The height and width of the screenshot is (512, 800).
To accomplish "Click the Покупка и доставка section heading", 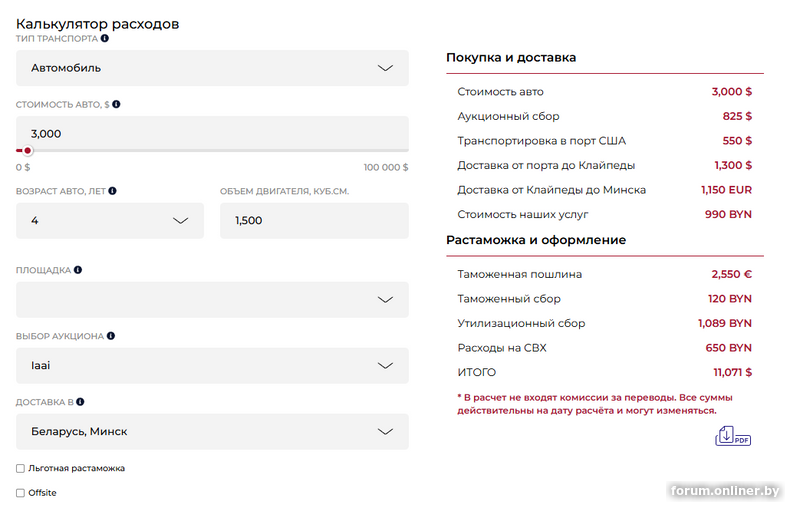I will coord(511,58).
